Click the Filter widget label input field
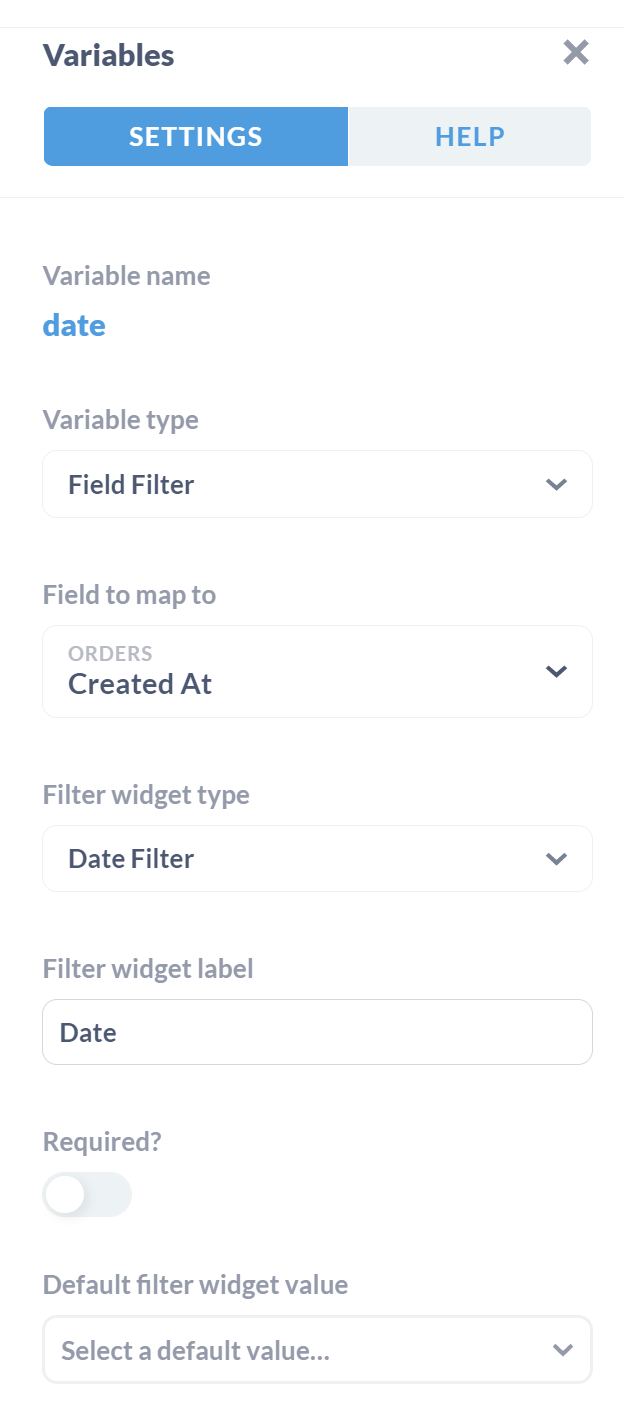Screen dimensions: 624x1416 317,1032
